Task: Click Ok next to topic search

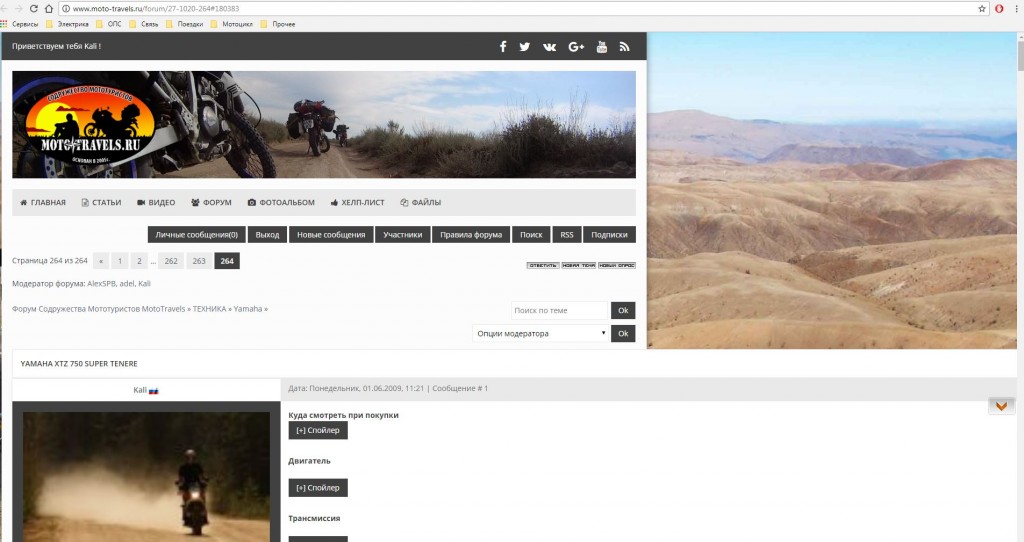Action: [623, 310]
